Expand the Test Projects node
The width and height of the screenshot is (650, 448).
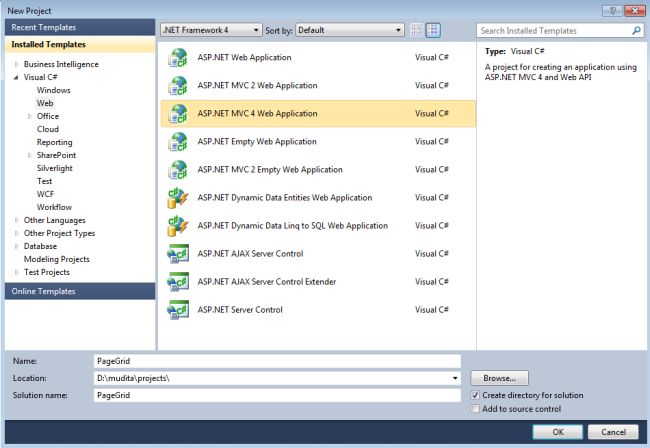tap(17, 272)
